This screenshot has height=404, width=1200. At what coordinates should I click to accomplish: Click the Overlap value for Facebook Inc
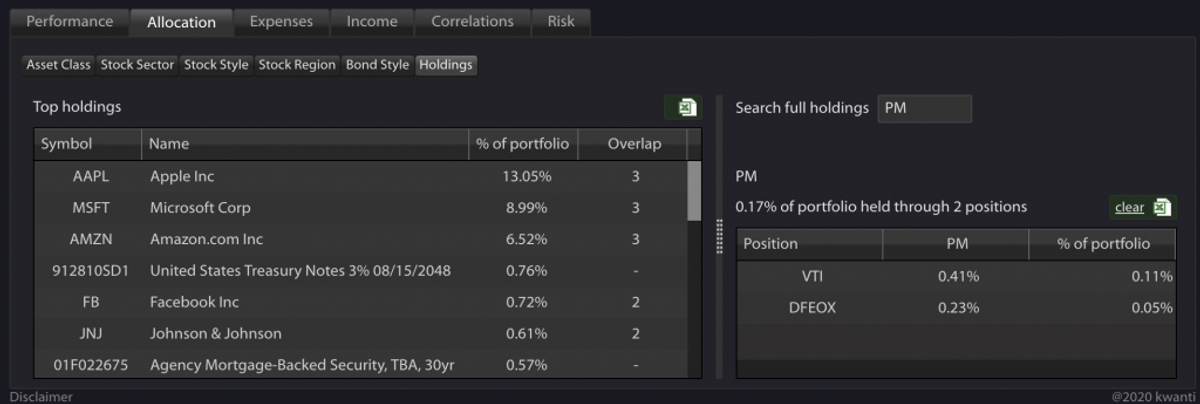click(x=635, y=302)
